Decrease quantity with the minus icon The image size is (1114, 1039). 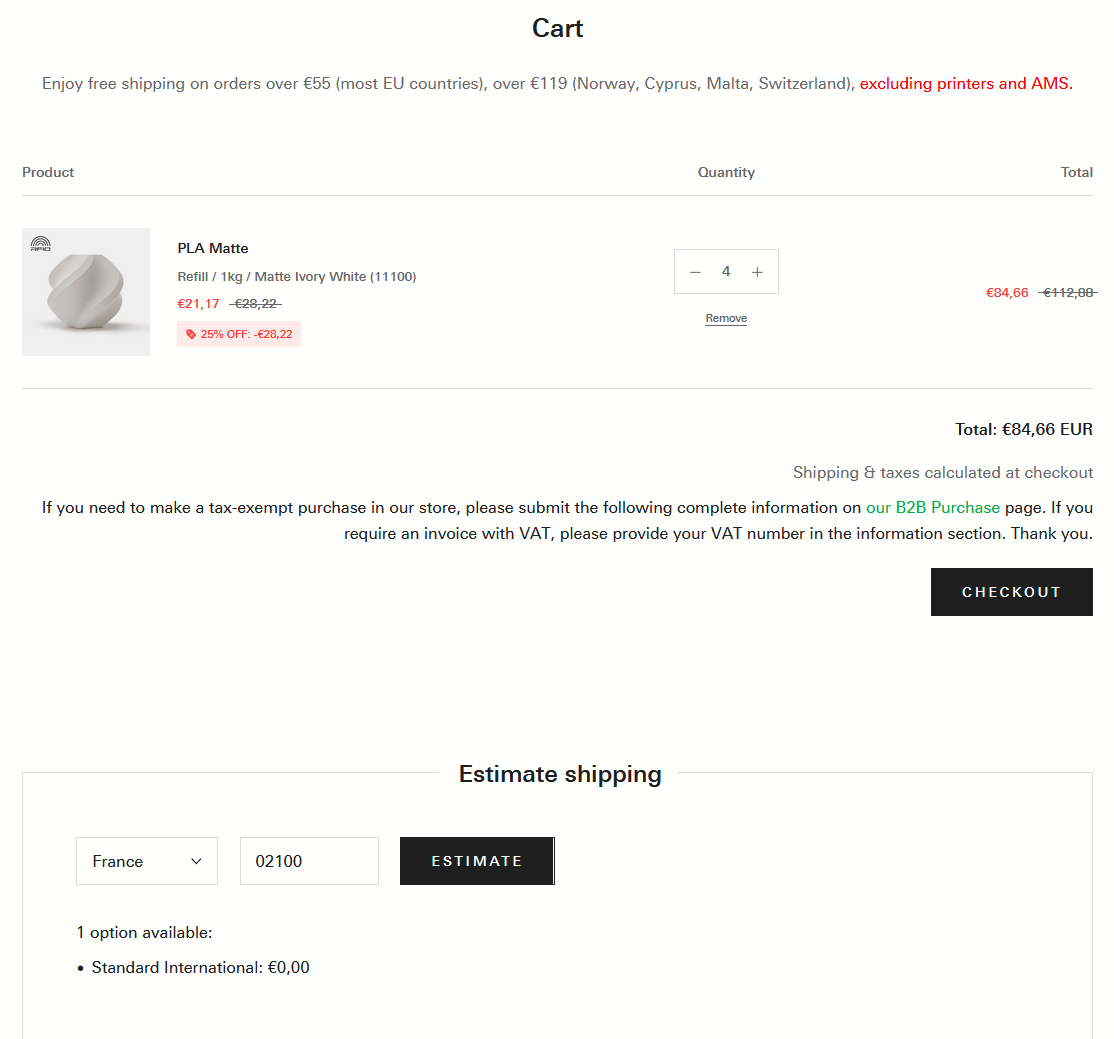pos(695,272)
